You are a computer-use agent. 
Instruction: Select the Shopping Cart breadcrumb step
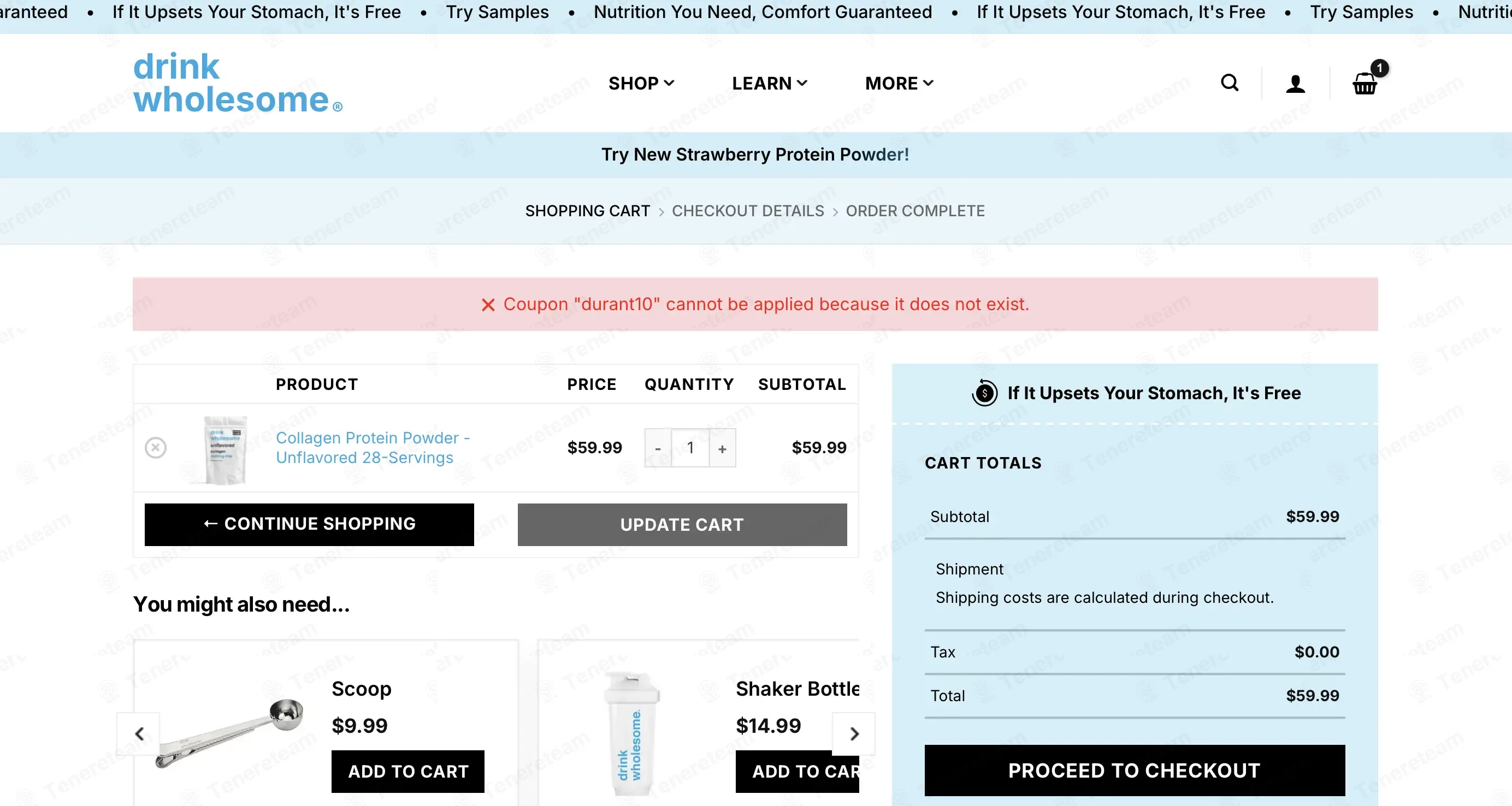(588, 211)
